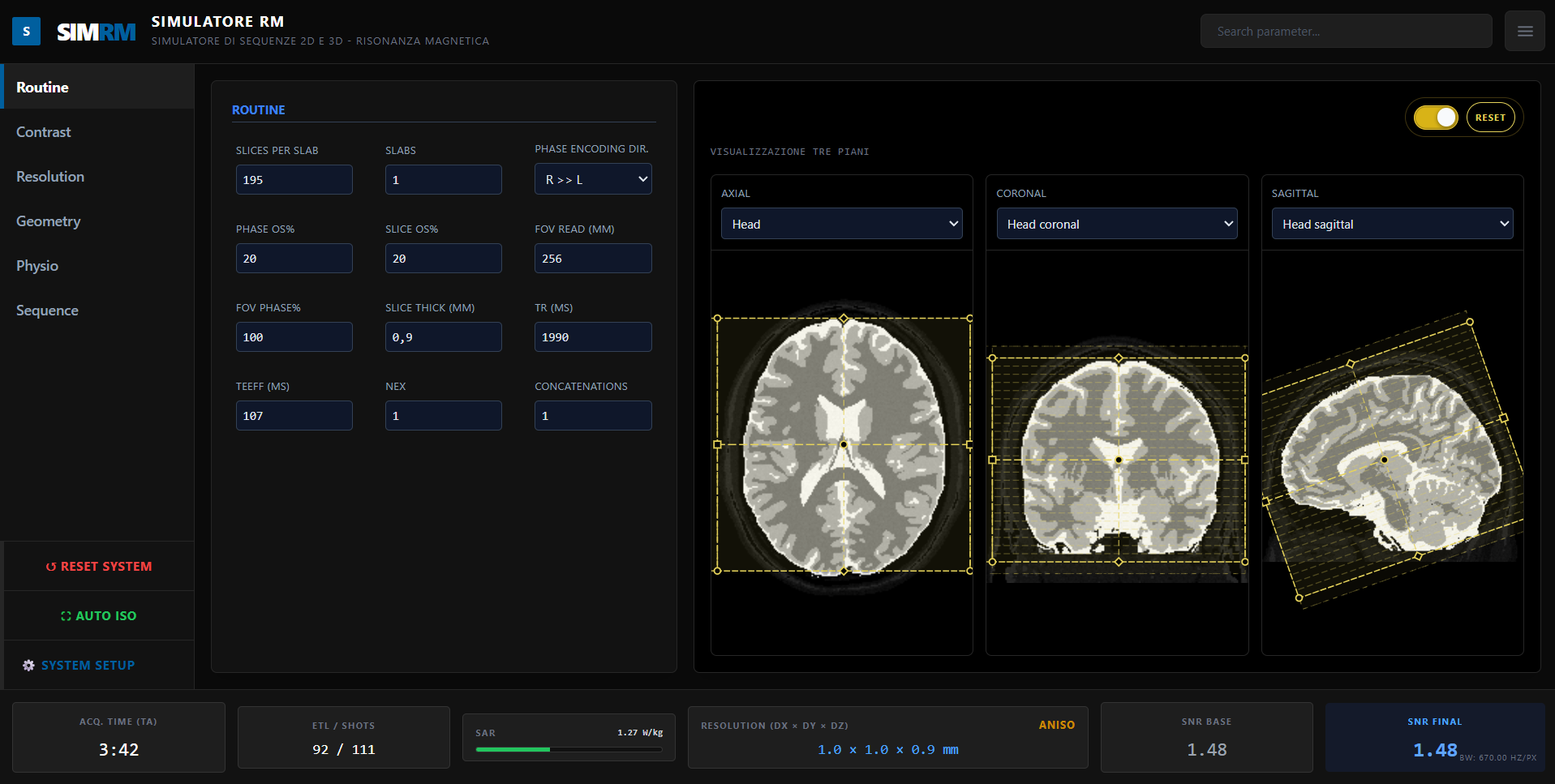
Task: Select the center point of the axial view
Action: pyautogui.click(x=844, y=444)
